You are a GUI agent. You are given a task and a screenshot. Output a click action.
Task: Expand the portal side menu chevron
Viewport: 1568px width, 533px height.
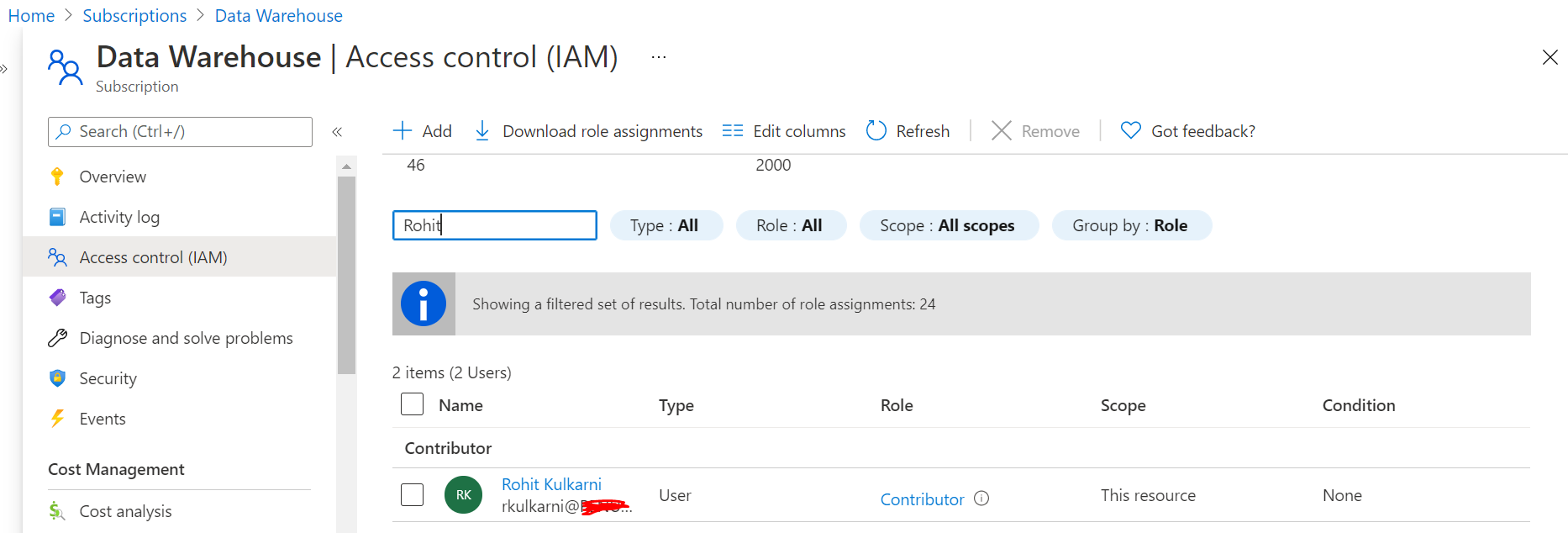[x=4, y=69]
